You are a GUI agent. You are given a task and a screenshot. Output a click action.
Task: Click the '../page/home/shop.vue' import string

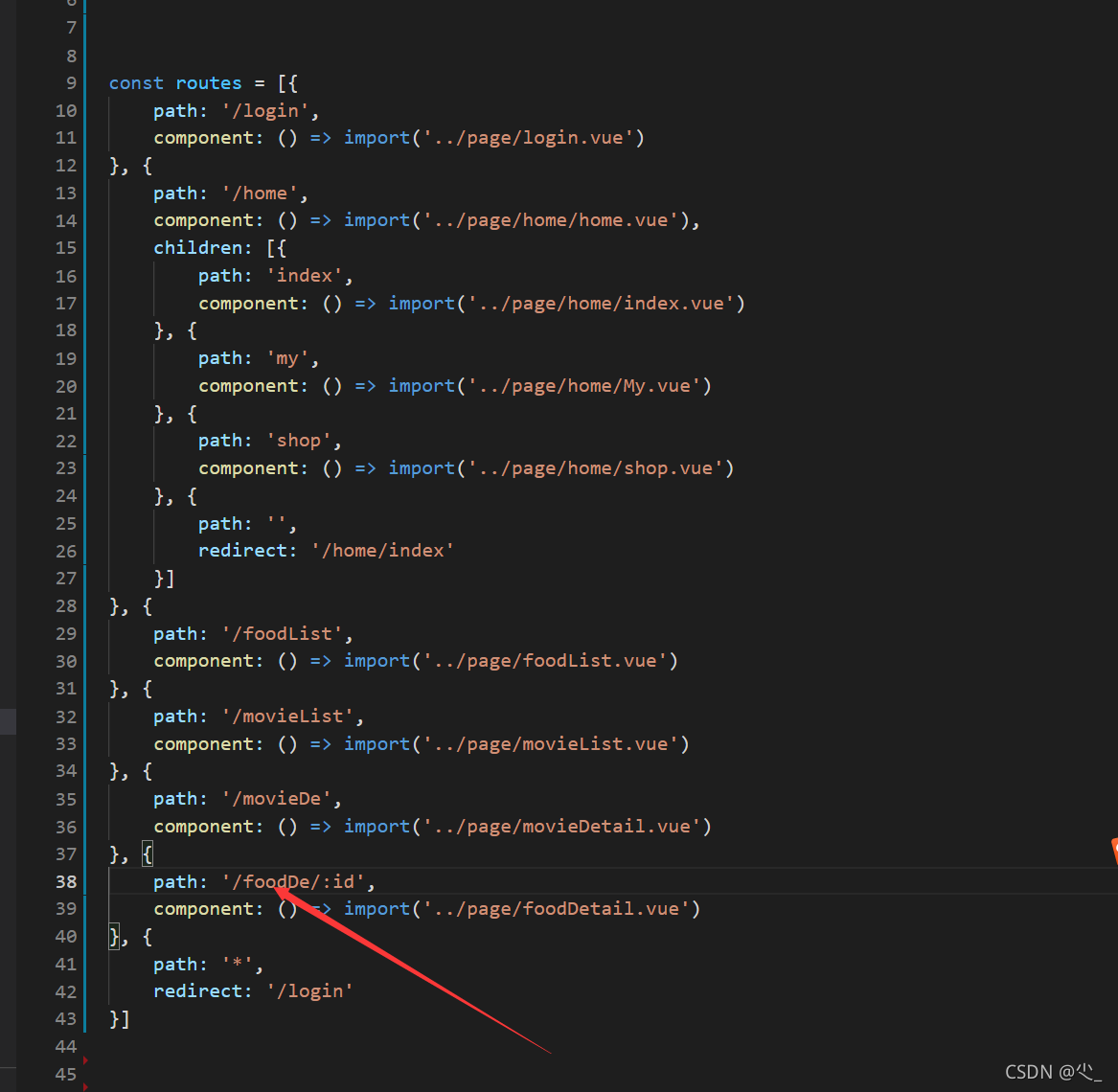coord(595,468)
